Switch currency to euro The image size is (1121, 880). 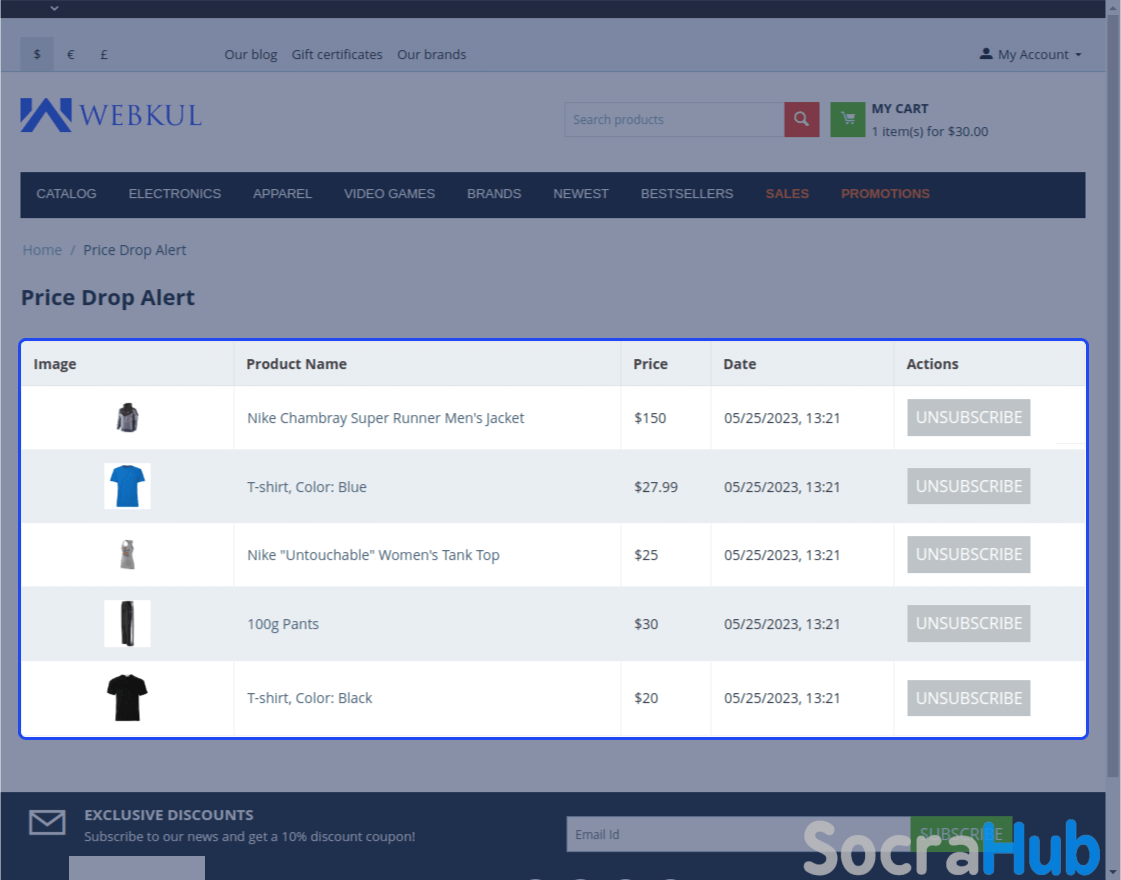(x=71, y=54)
